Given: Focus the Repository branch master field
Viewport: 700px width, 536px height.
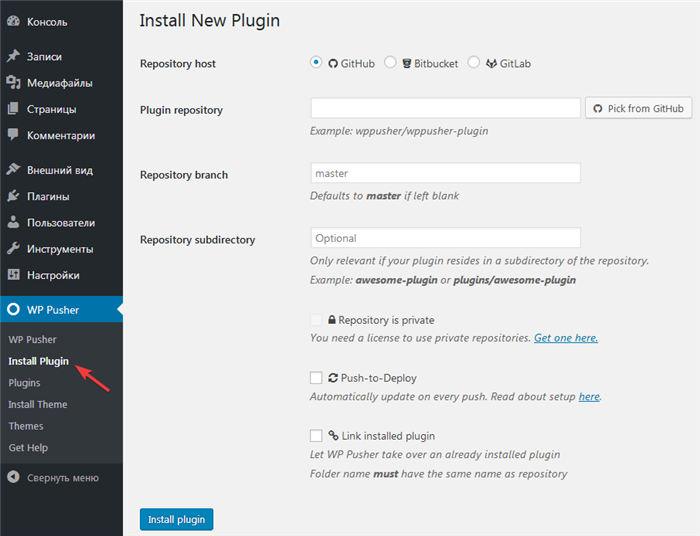Looking at the screenshot, I should click(446, 173).
